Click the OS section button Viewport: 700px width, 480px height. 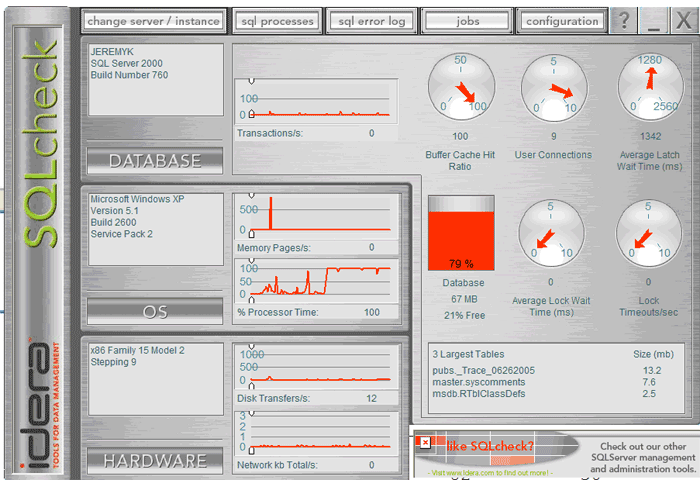[x=155, y=311]
